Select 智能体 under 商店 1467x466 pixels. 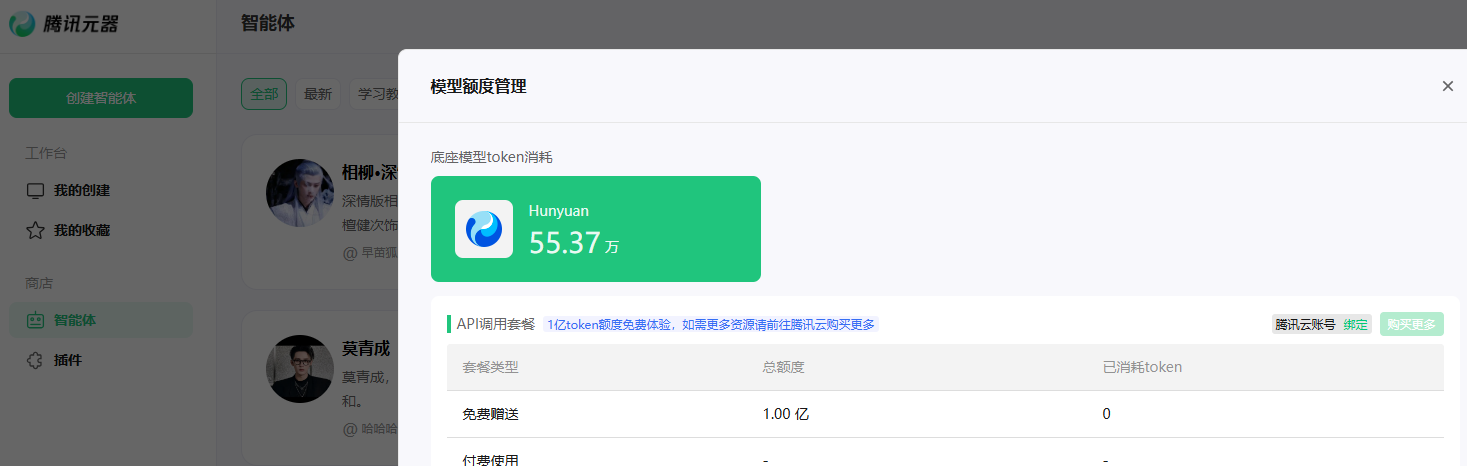(x=101, y=320)
